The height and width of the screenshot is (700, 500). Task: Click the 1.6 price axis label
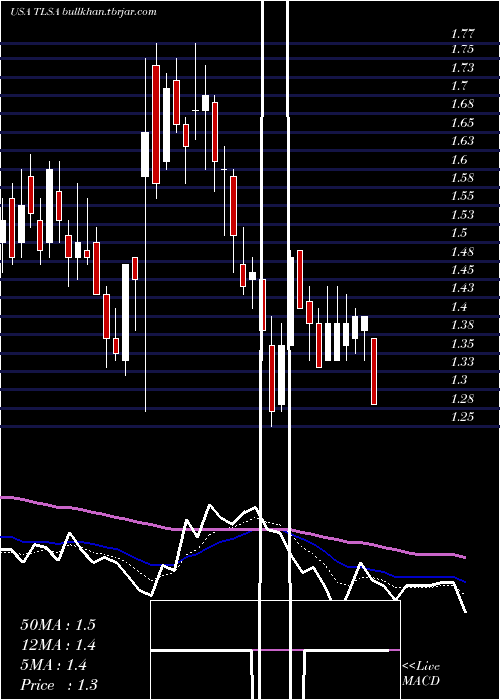(x=459, y=160)
